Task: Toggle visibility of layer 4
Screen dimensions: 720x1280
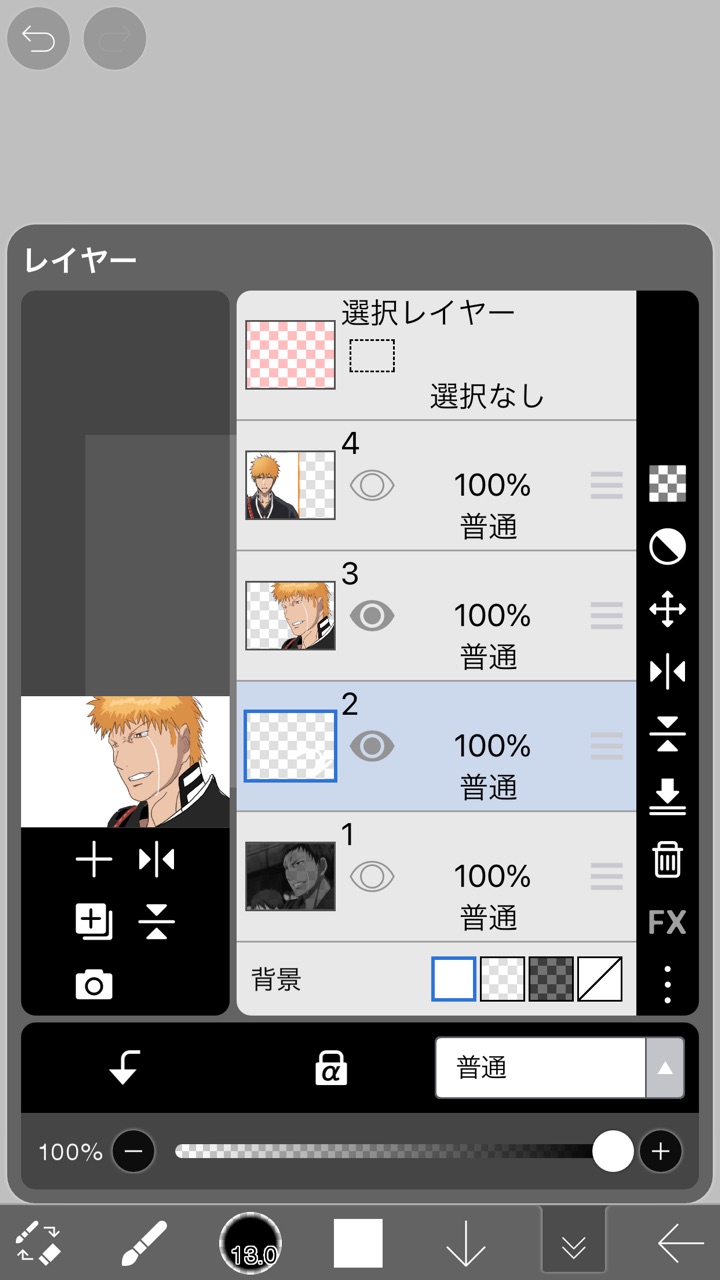Action: (x=372, y=486)
